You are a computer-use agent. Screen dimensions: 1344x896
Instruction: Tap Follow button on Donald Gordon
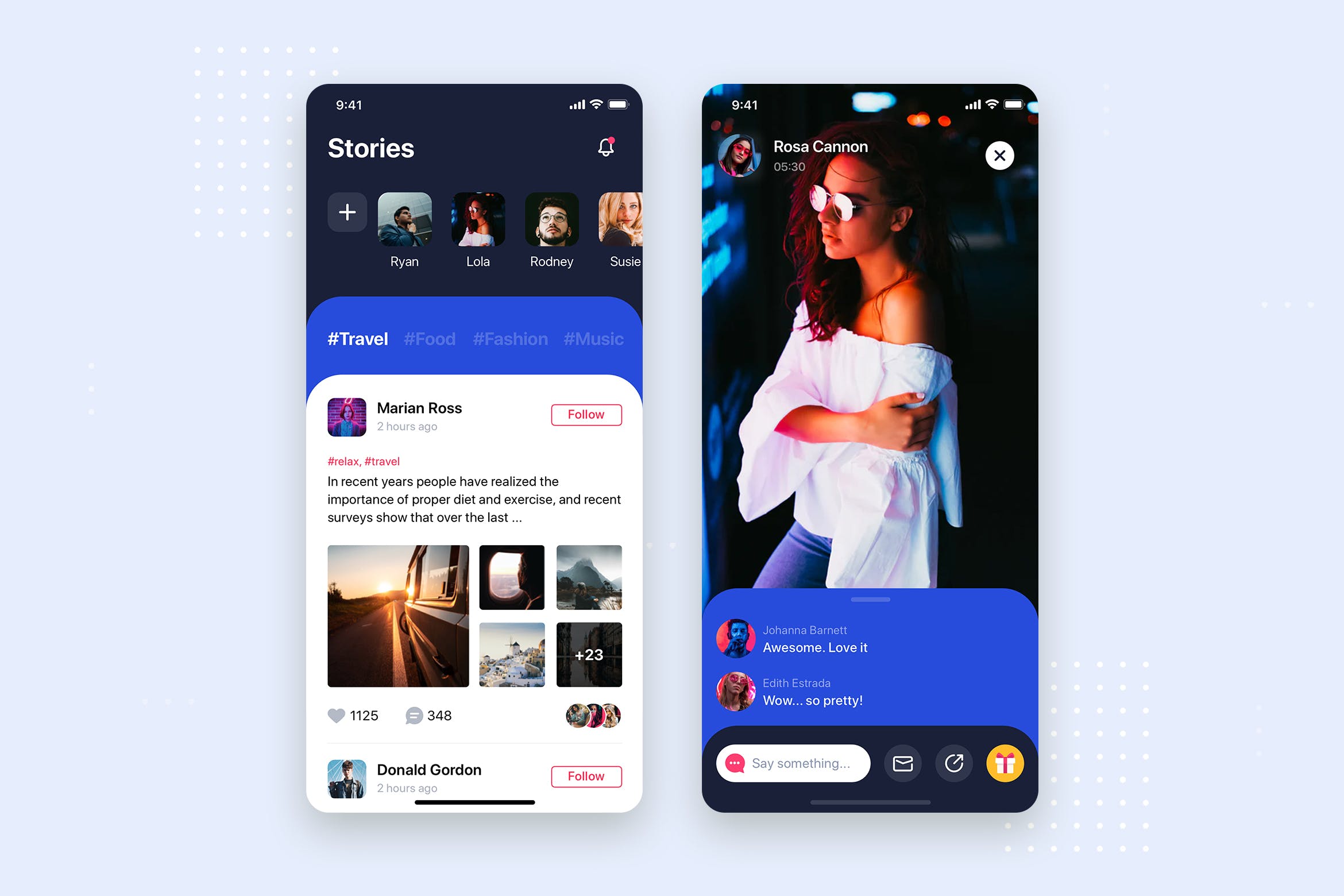[585, 775]
